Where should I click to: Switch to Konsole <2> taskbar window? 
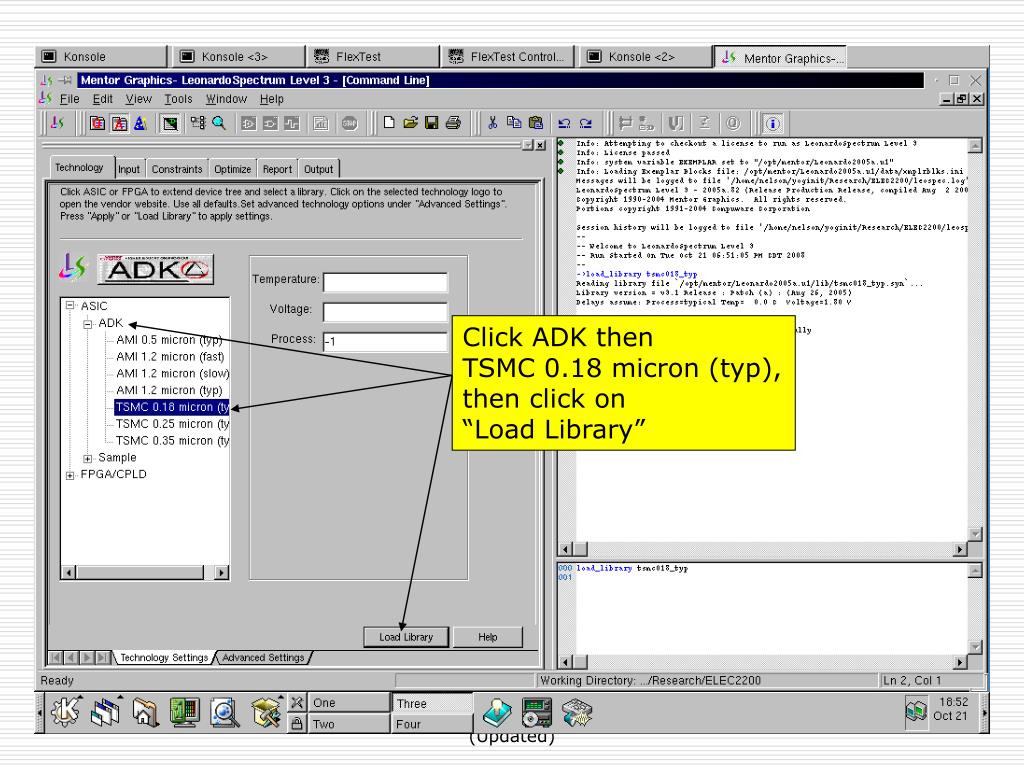coord(645,57)
